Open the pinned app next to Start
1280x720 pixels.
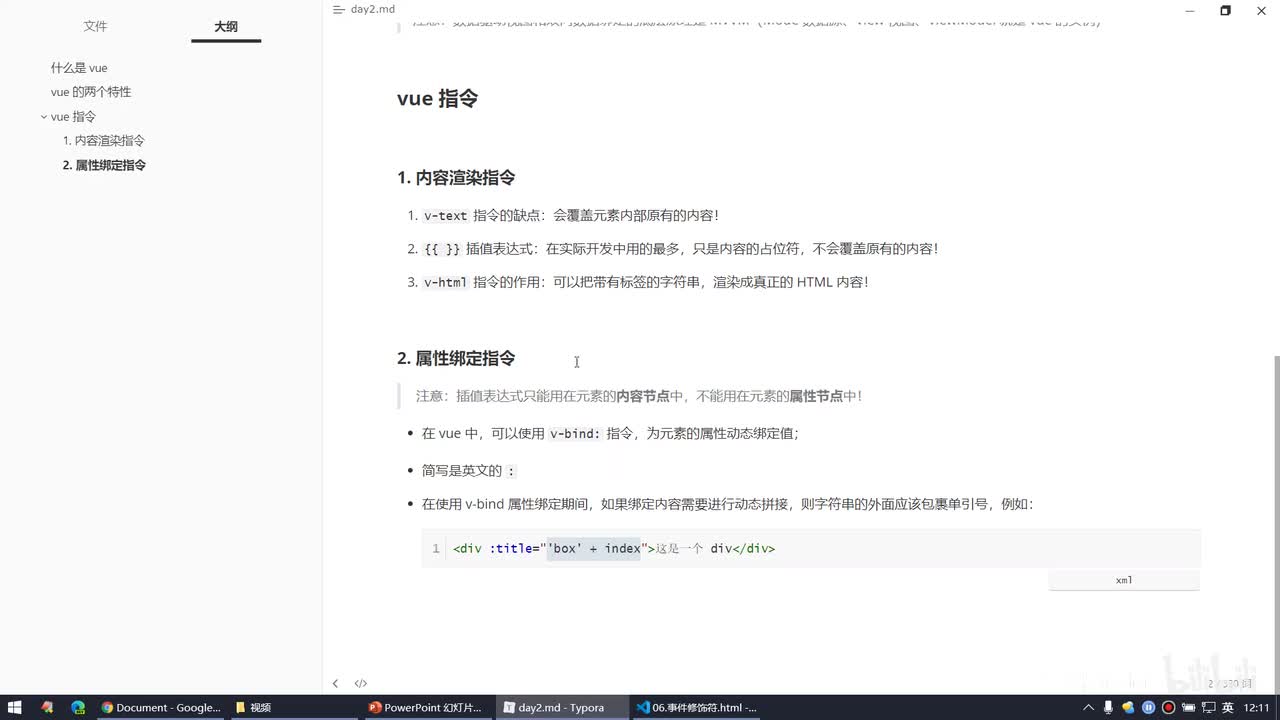pos(47,707)
